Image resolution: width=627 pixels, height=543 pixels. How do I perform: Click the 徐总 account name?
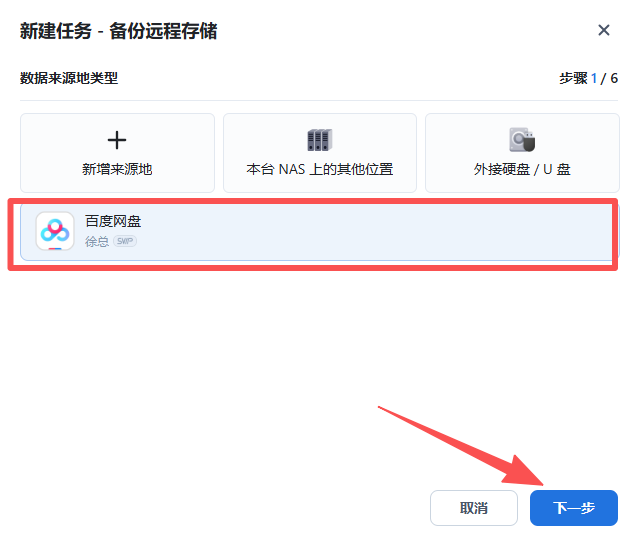(97, 242)
